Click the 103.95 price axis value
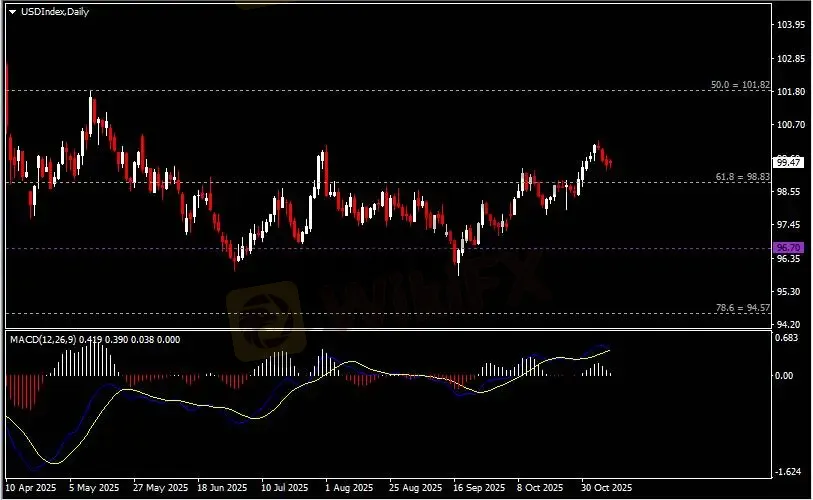Image resolution: width=813 pixels, height=500 pixels. (x=791, y=24)
